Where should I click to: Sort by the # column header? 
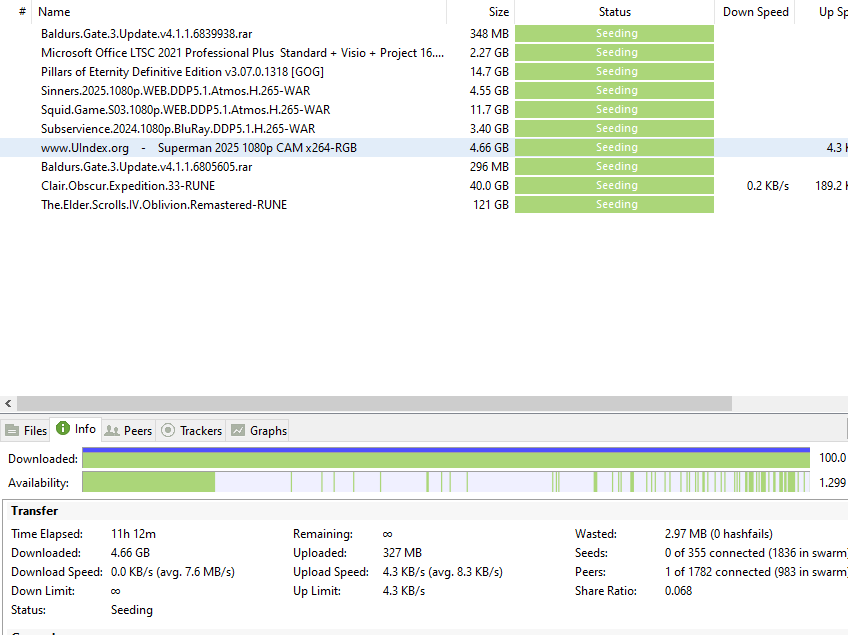pyautogui.click(x=16, y=12)
